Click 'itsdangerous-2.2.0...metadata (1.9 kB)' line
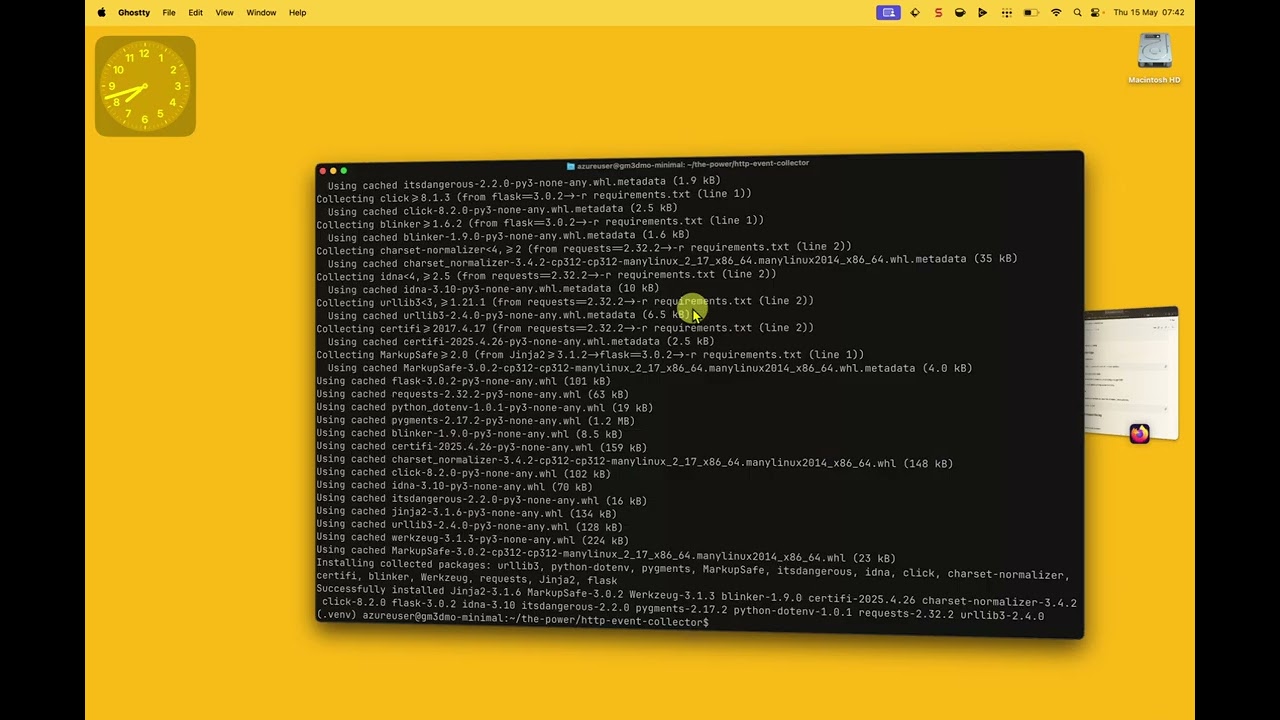Image resolution: width=1280 pixels, height=720 pixels. click(x=524, y=183)
